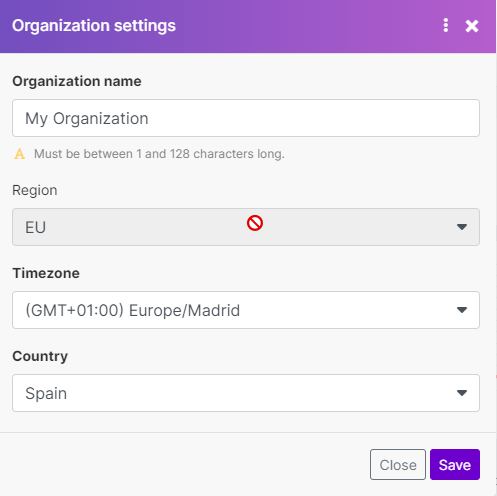This screenshot has height=496, width=497.
Task: Open the disabled Region EU dropdown
Action: point(246,227)
